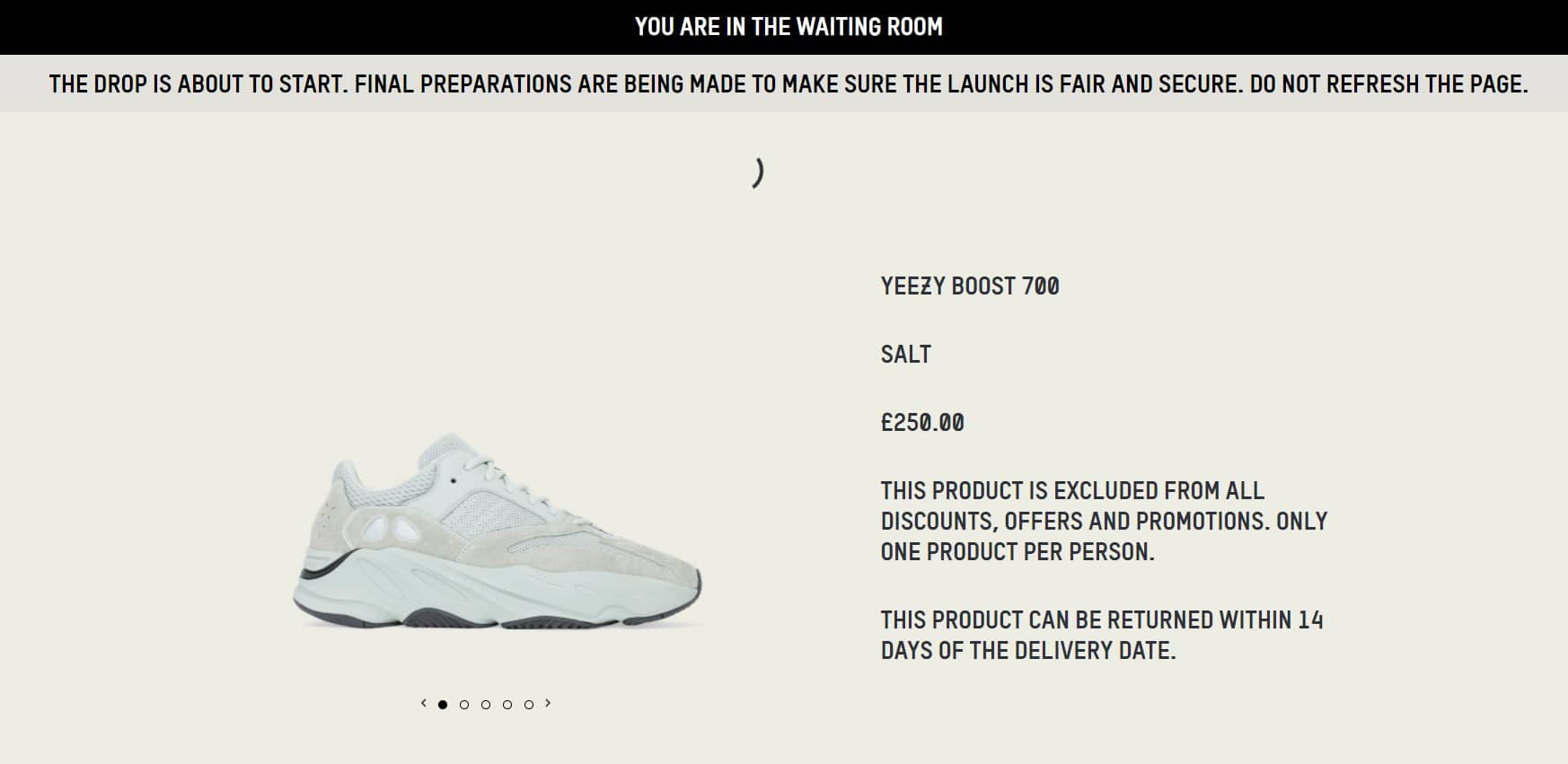1568x764 pixels.
Task: Switch to the third carousel dot
Action: tap(486, 705)
